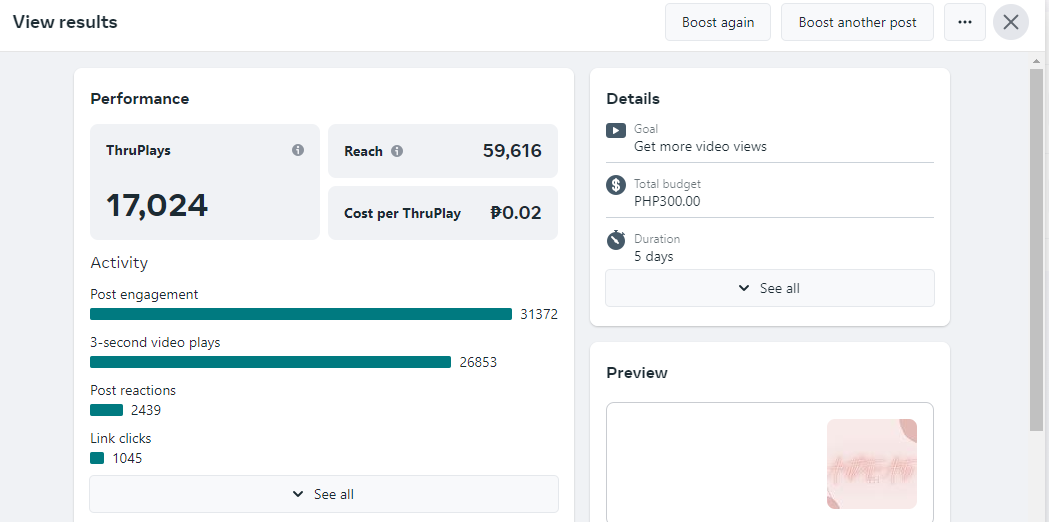Click the Reach 59,616 tile
The width and height of the screenshot is (1049, 522).
[x=442, y=151]
